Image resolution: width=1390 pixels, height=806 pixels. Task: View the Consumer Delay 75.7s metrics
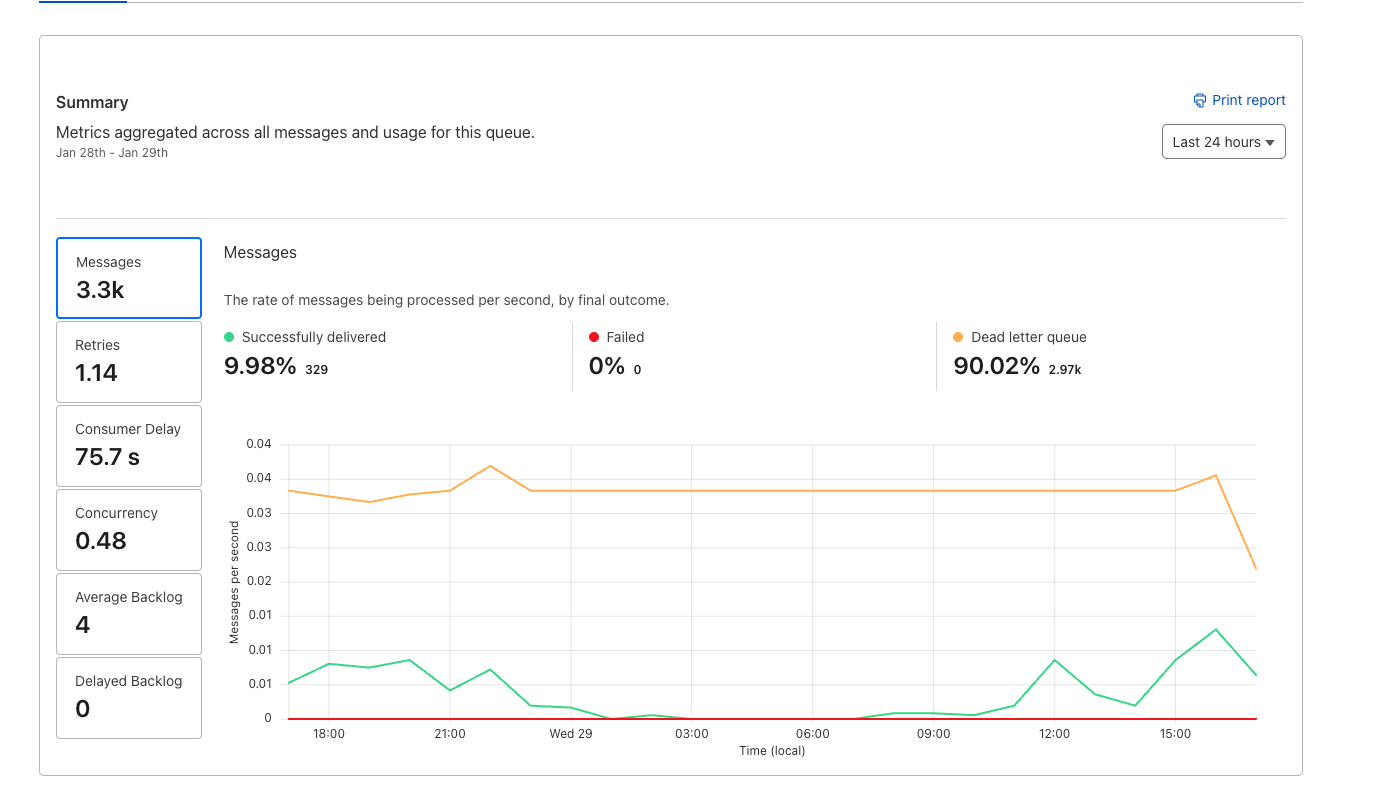pos(128,445)
